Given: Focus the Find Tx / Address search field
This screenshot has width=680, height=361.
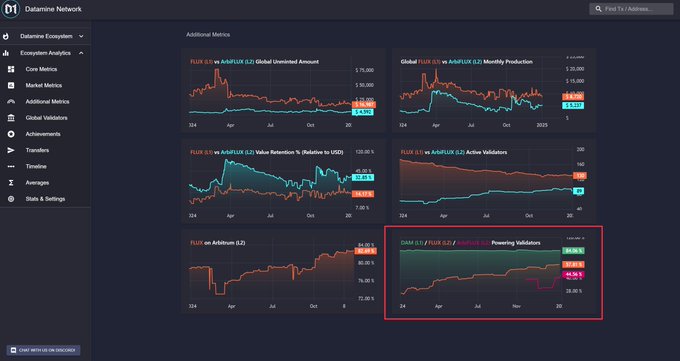Looking at the screenshot, I should (x=631, y=9).
